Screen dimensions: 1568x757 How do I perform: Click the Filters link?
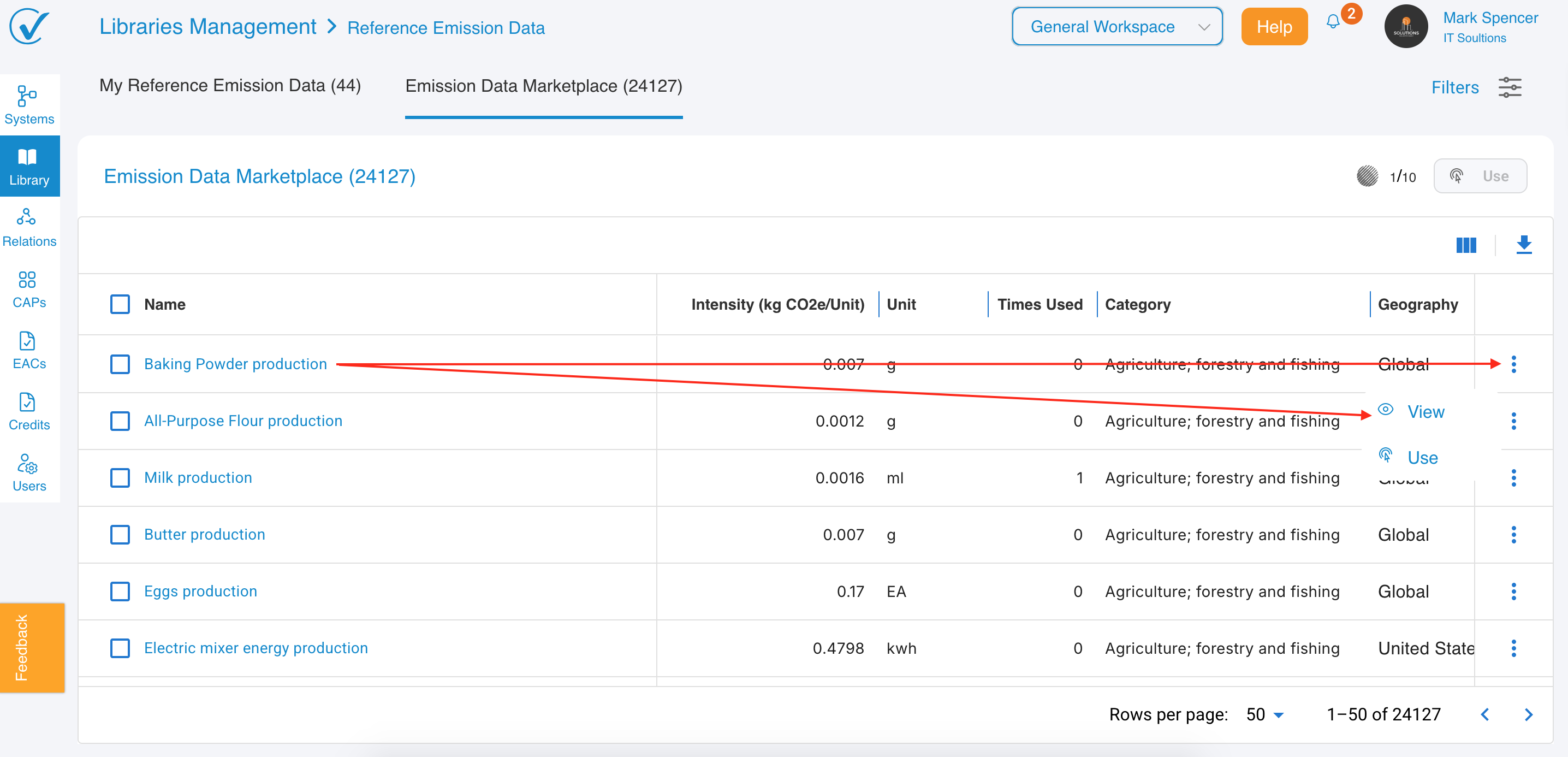[x=1455, y=87]
